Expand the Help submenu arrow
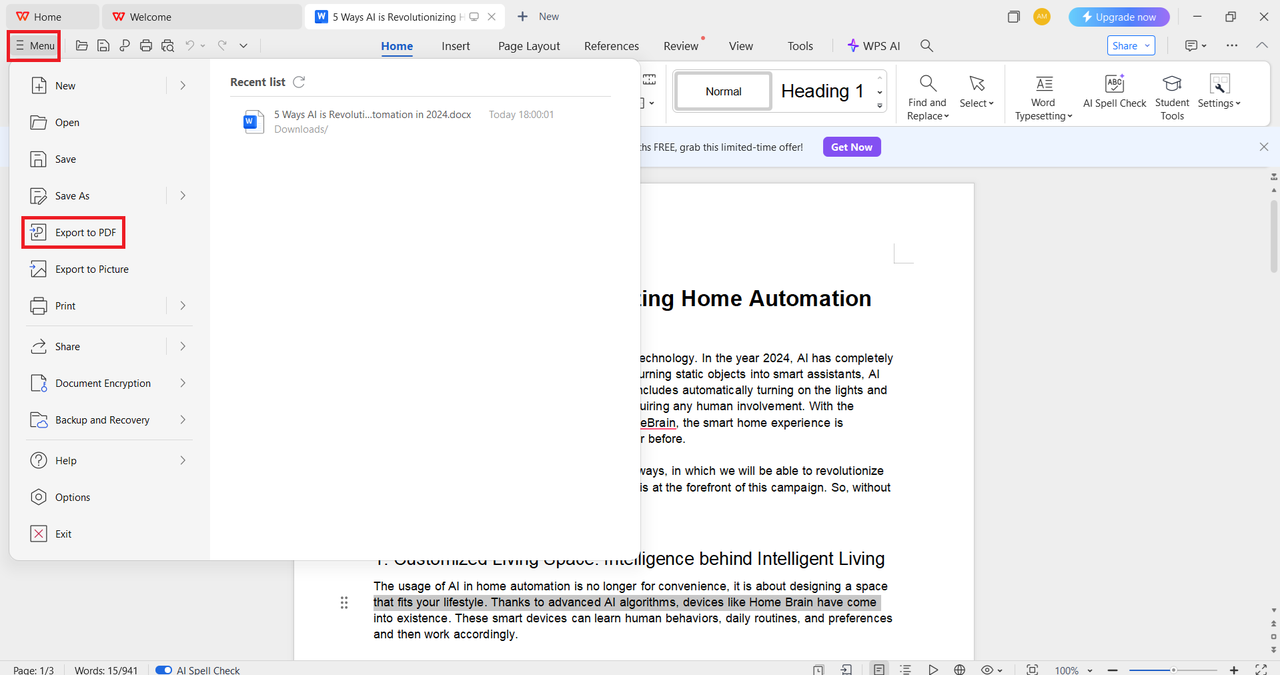The height and width of the screenshot is (675, 1280). click(183, 461)
